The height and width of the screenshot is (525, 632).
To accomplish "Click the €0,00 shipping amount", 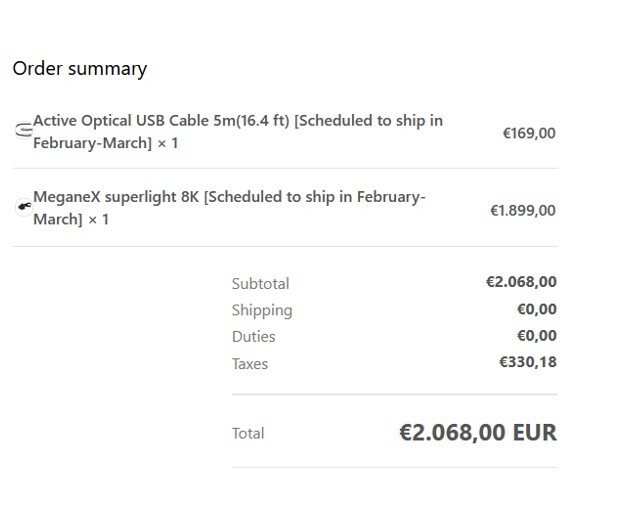I will click(x=537, y=309).
